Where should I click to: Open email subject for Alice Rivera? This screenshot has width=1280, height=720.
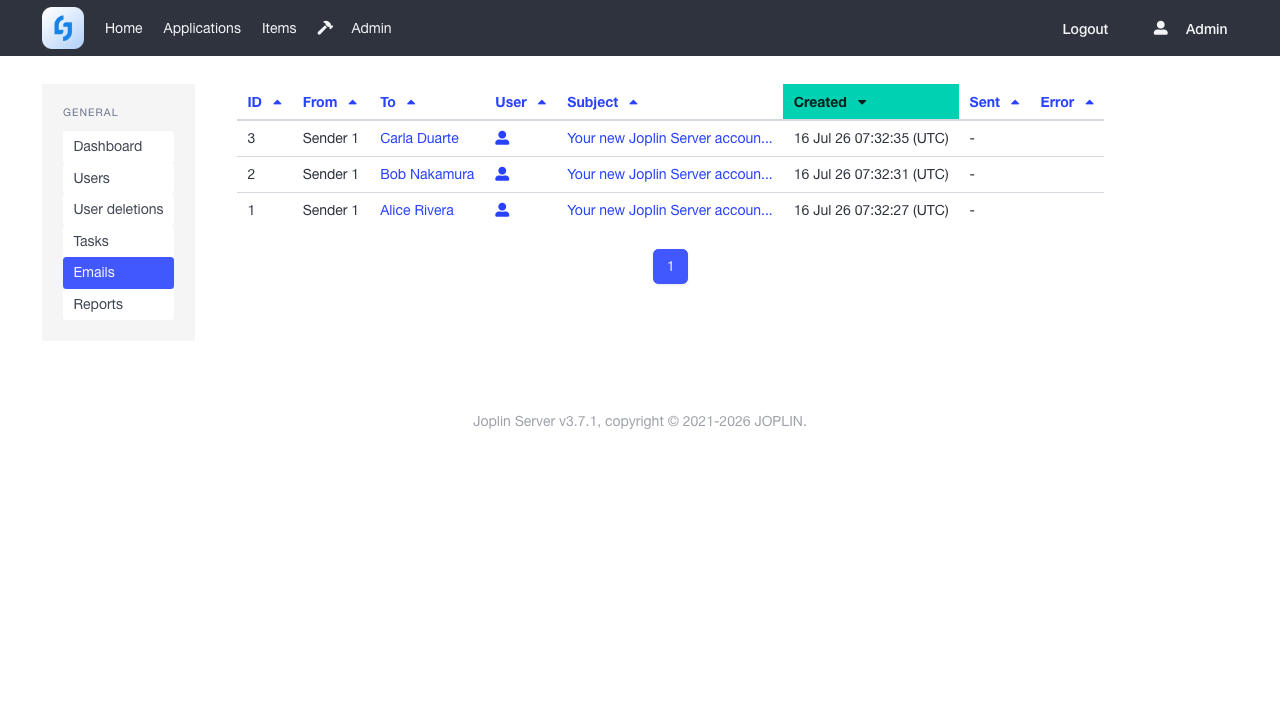pos(670,210)
